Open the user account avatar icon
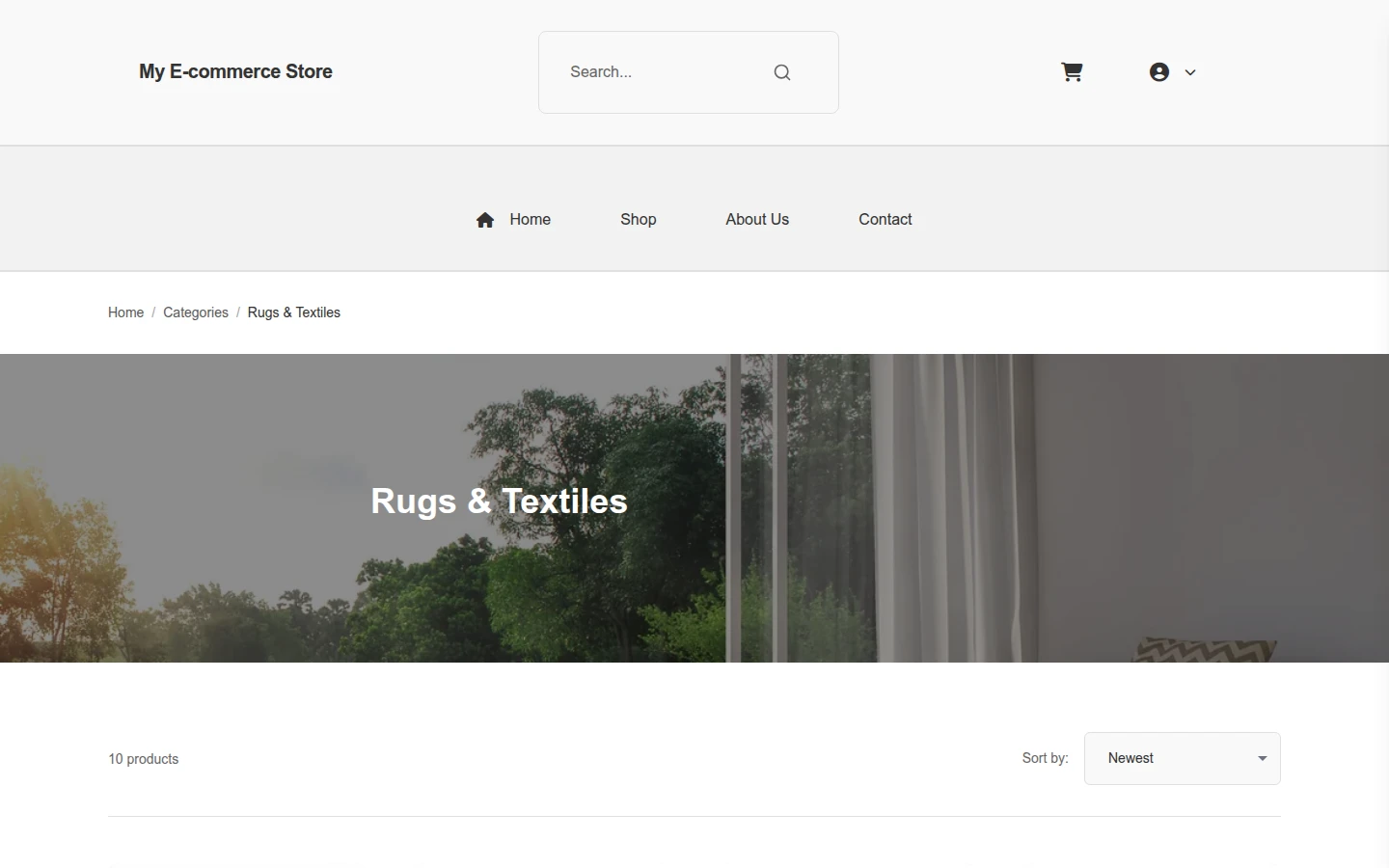The width and height of the screenshot is (1389, 868). pos(1159,72)
